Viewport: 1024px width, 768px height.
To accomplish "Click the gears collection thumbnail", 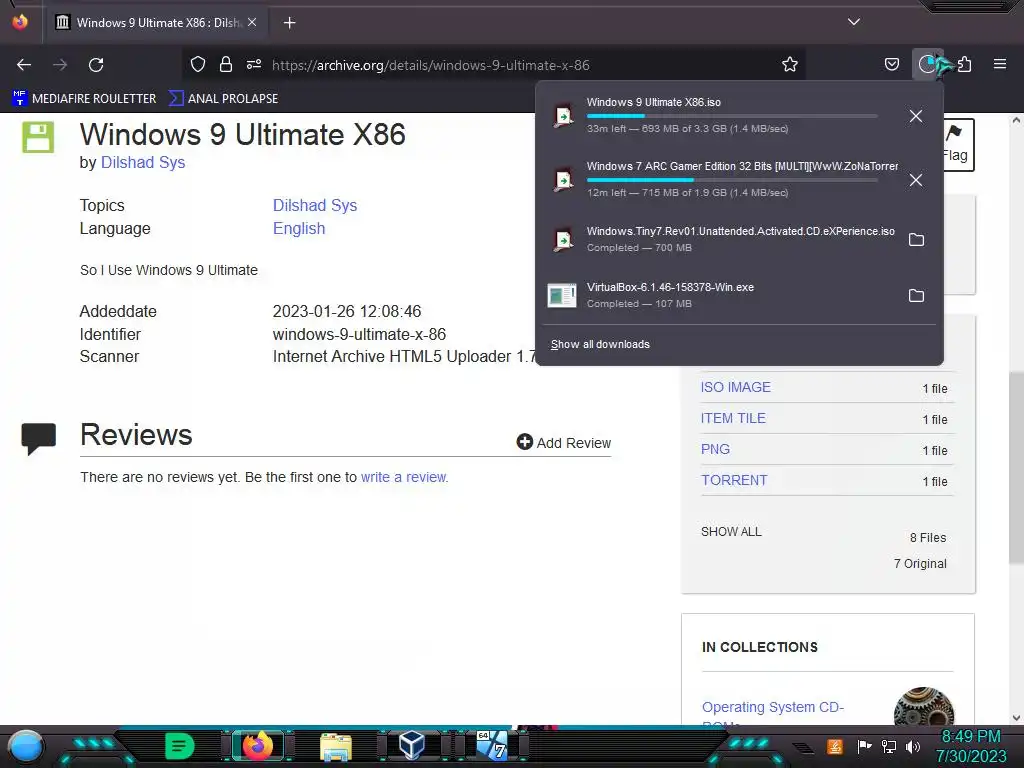I will tap(923, 707).
